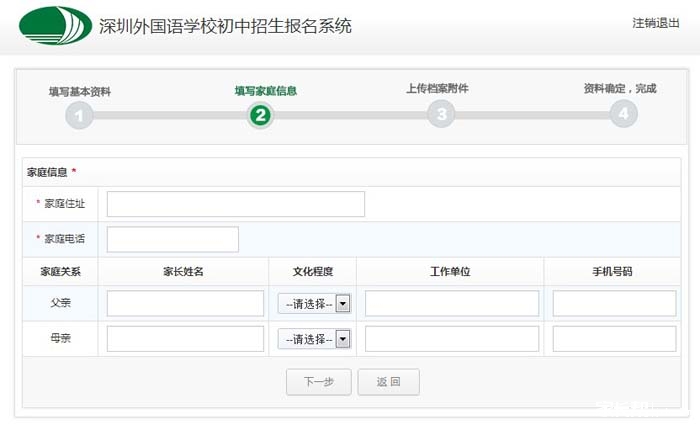The width and height of the screenshot is (700, 425).
Task: Focus the 家庭电话 input field
Action: [173, 239]
